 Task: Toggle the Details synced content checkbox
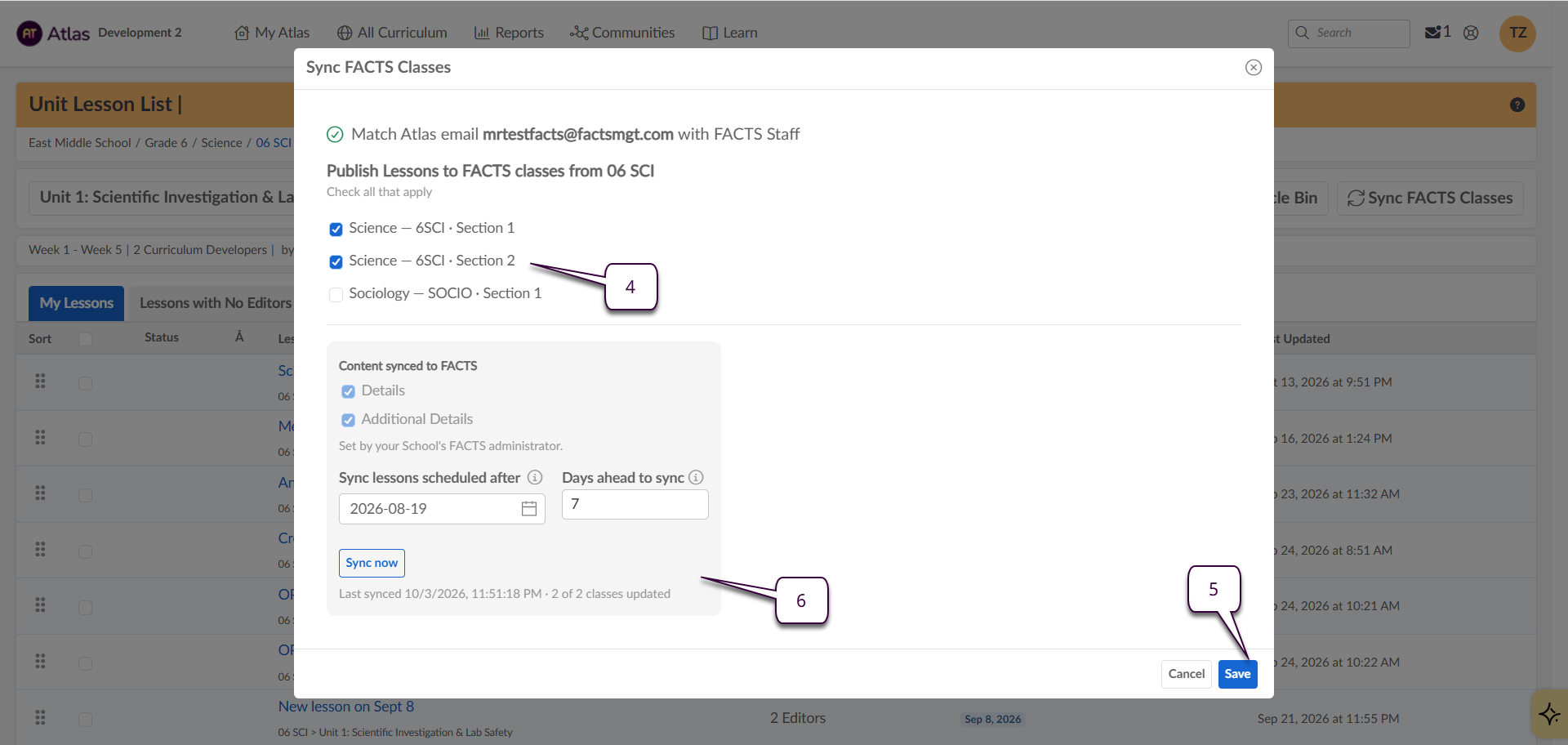coord(348,391)
